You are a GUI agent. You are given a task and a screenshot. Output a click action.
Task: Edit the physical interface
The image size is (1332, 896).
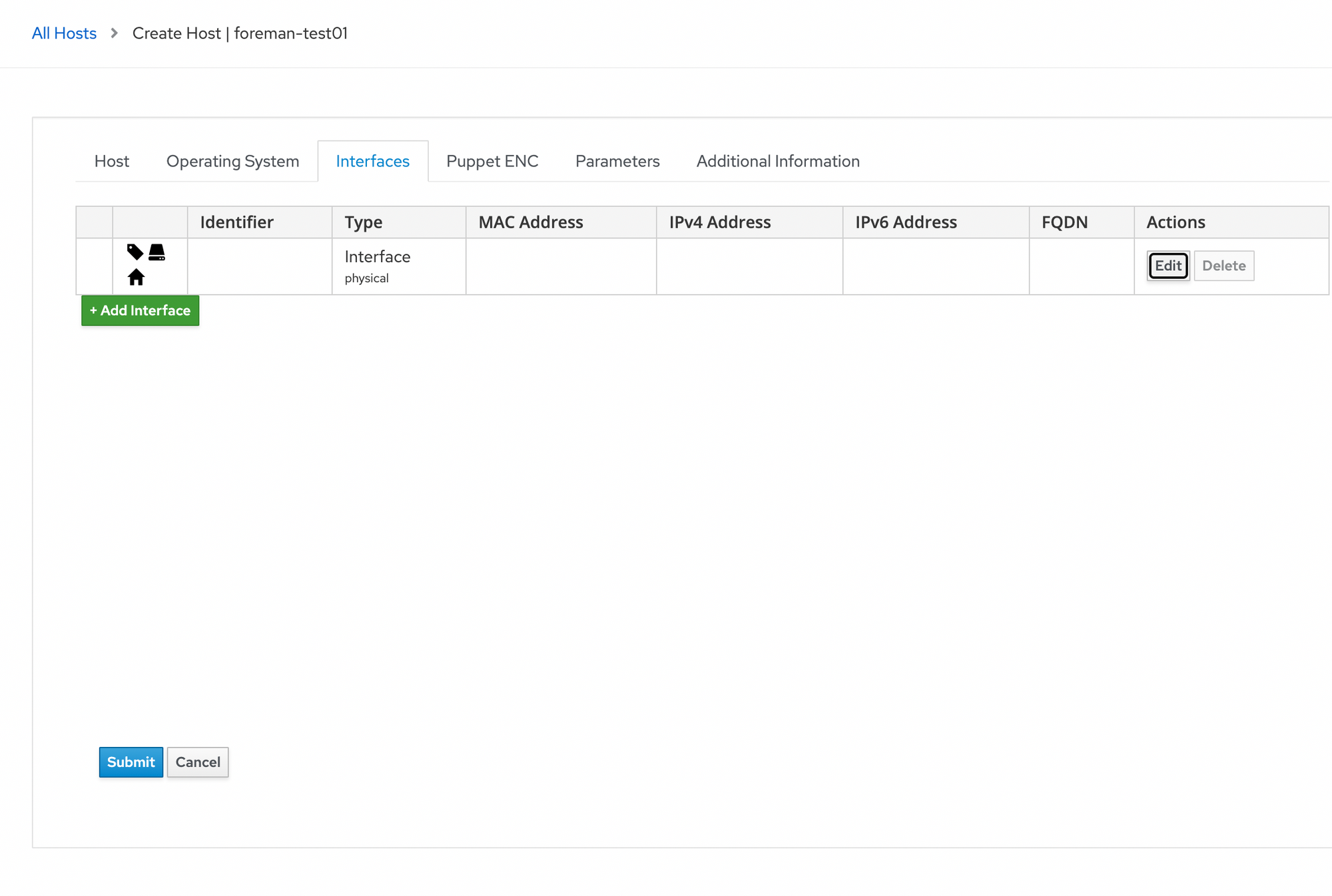(x=1167, y=266)
